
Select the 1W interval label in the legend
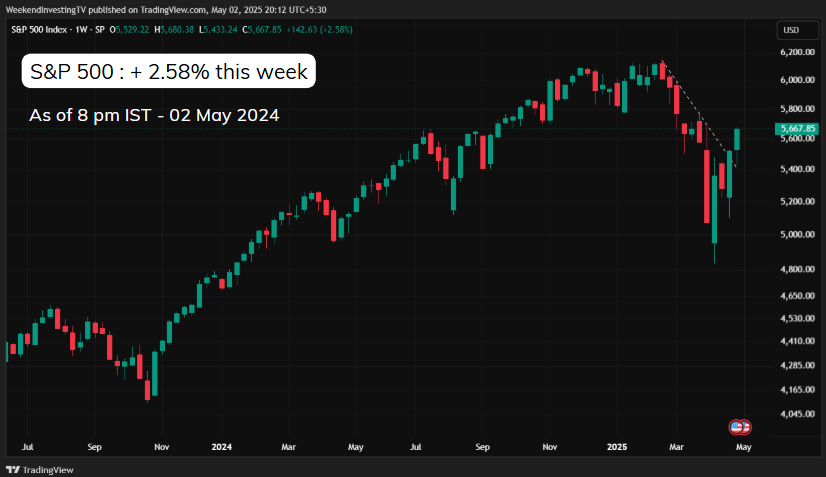point(81,30)
